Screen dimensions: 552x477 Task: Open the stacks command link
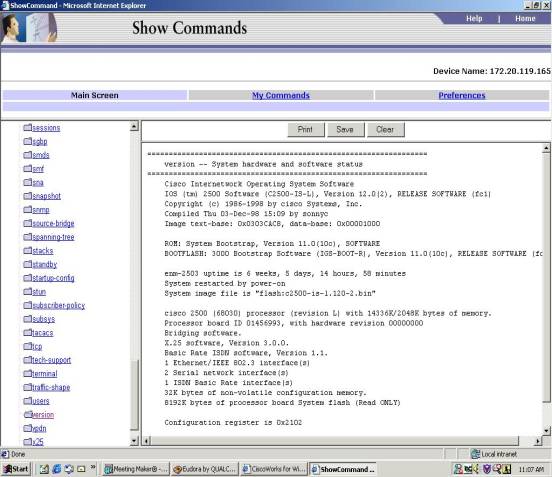tap(43, 251)
